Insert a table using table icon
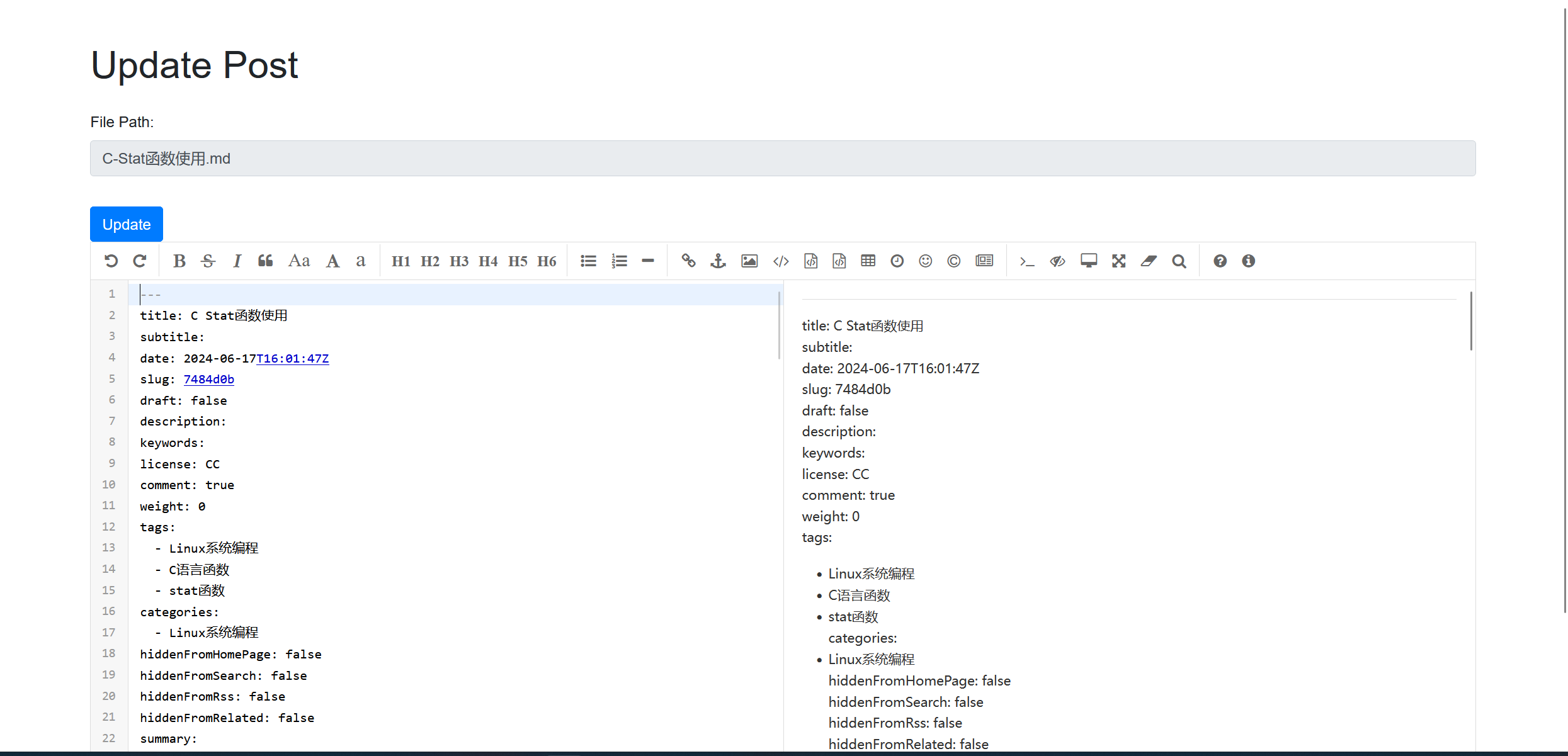1568x756 pixels. (868, 261)
